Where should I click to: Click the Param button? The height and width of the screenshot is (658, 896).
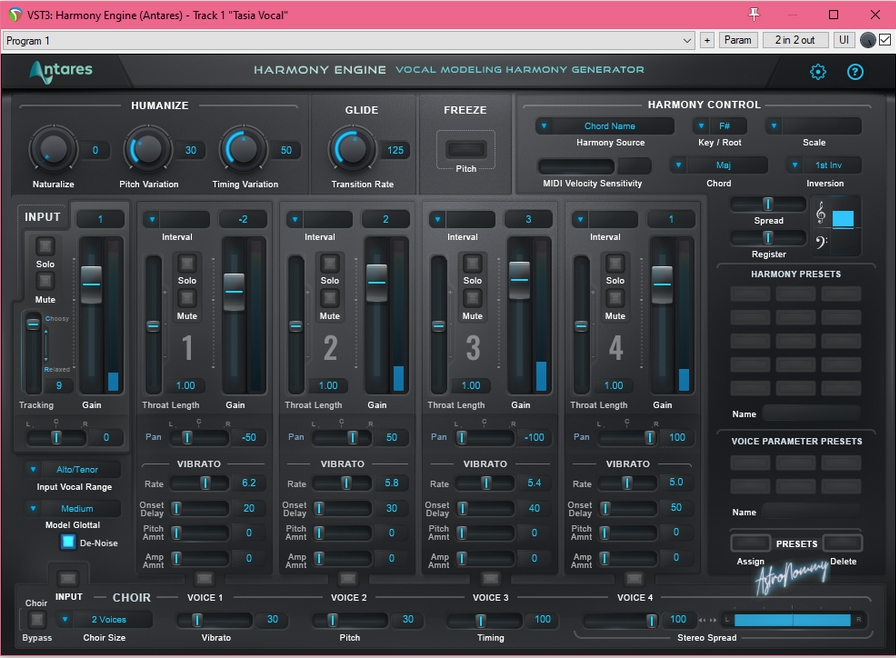738,40
